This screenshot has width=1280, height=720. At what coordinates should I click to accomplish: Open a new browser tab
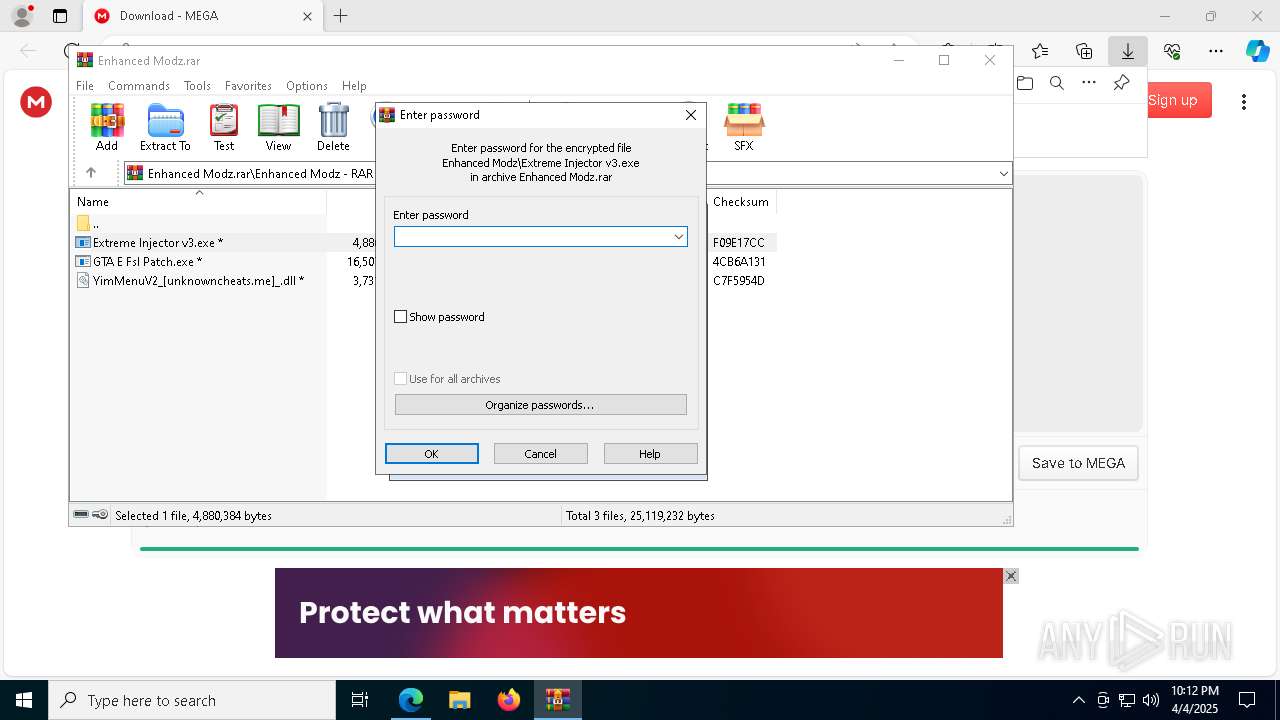click(x=340, y=16)
